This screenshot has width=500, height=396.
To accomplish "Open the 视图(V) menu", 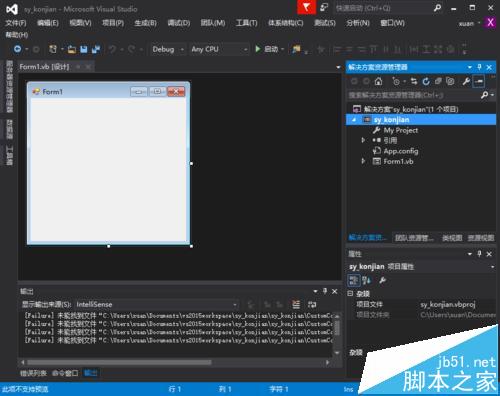I will click(x=80, y=23).
